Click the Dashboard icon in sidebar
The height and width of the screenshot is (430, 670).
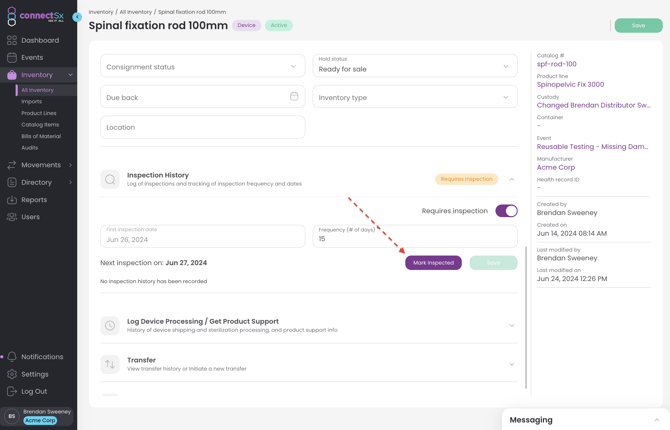[x=12, y=41]
